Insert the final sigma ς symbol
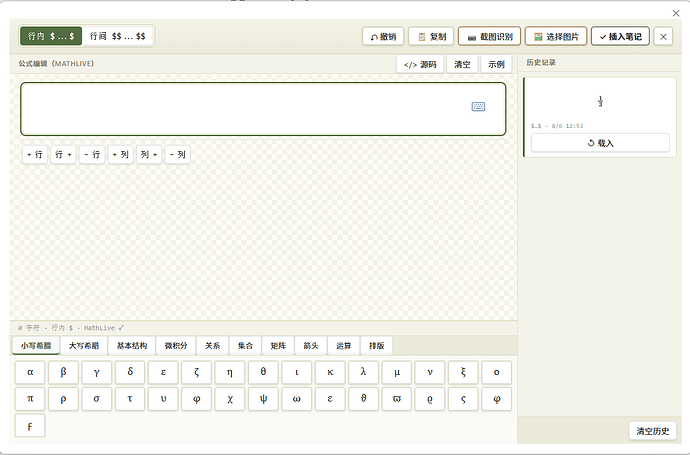690x455 pixels. 463,399
